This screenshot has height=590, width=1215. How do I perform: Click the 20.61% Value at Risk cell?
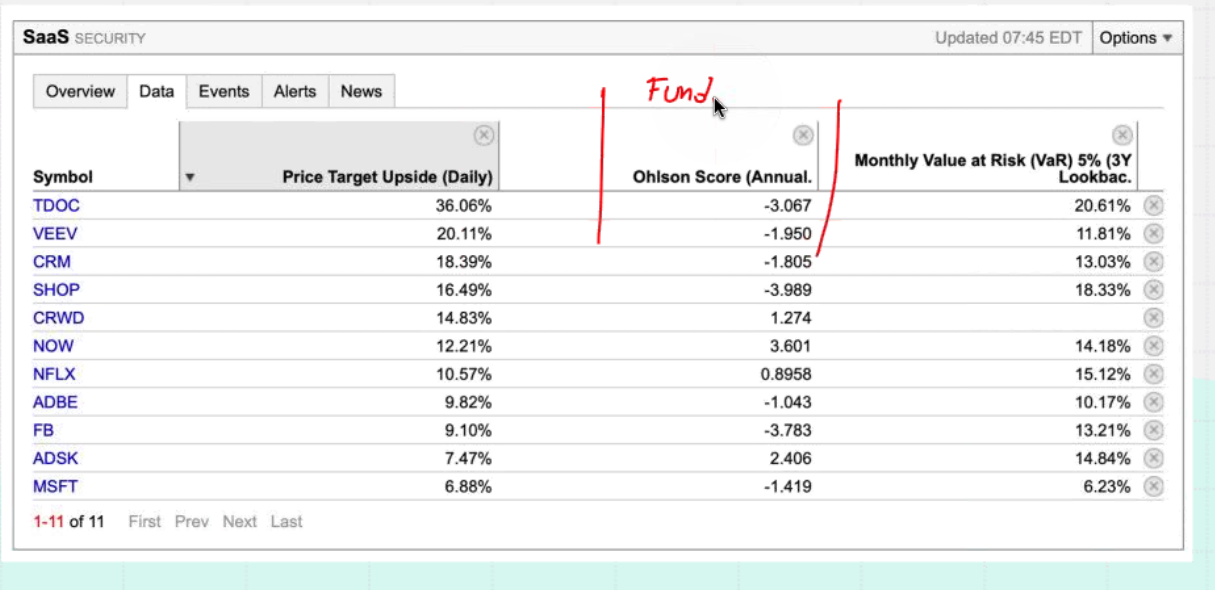[x=1105, y=205]
